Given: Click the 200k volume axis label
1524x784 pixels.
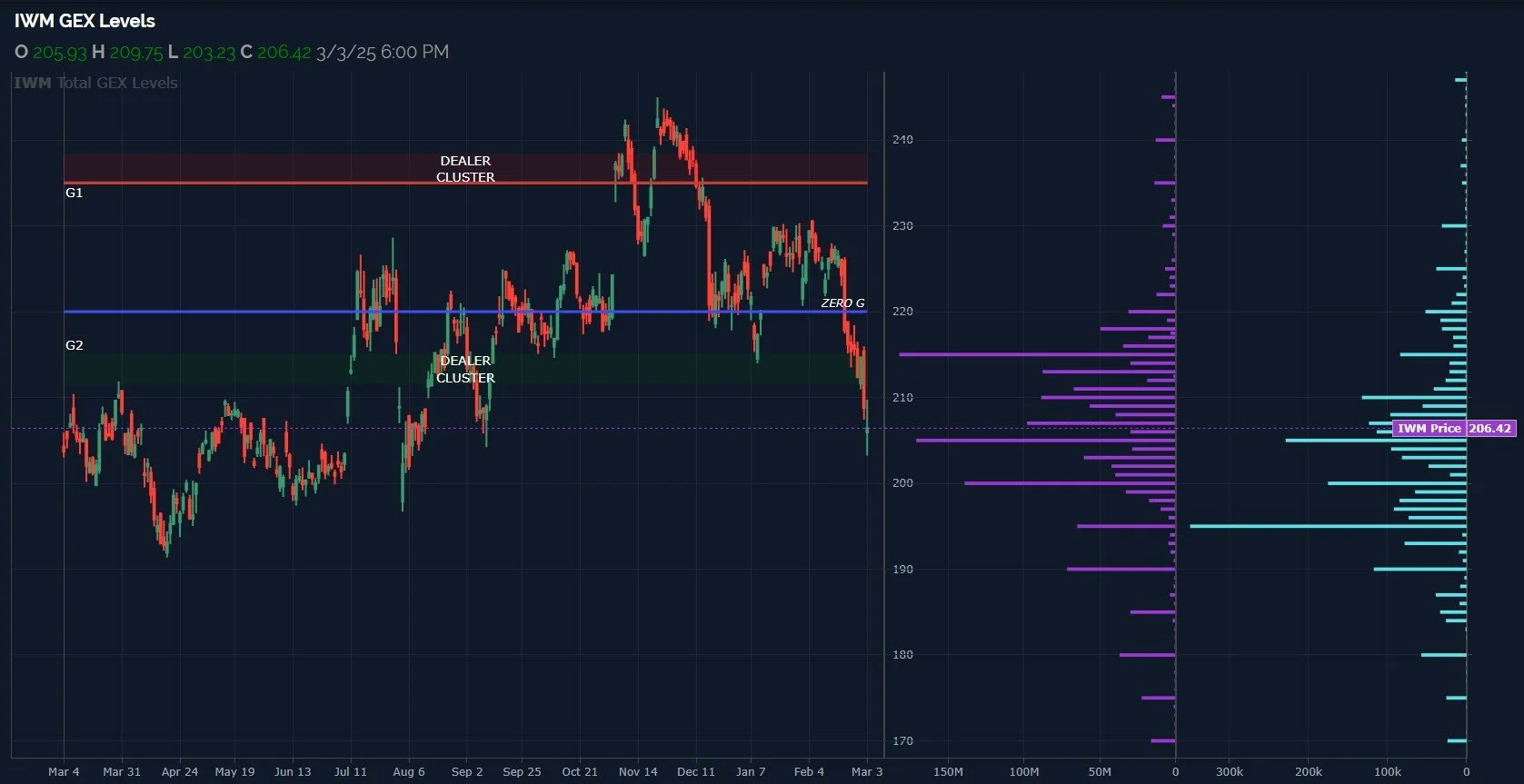Looking at the screenshot, I should pos(1309,771).
